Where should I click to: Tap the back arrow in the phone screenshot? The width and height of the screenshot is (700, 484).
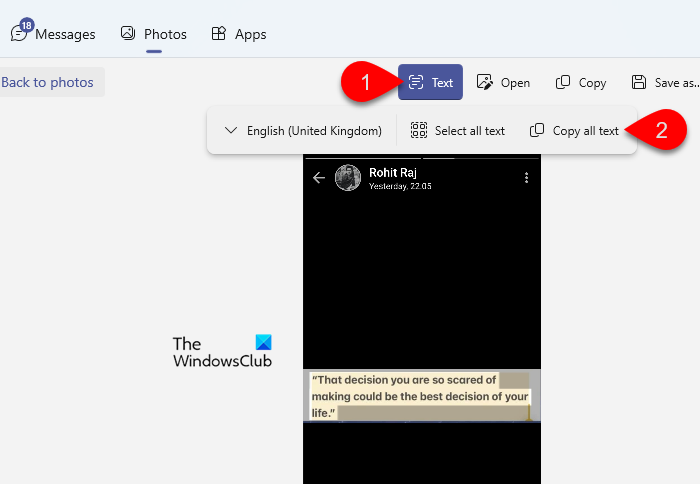click(319, 178)
